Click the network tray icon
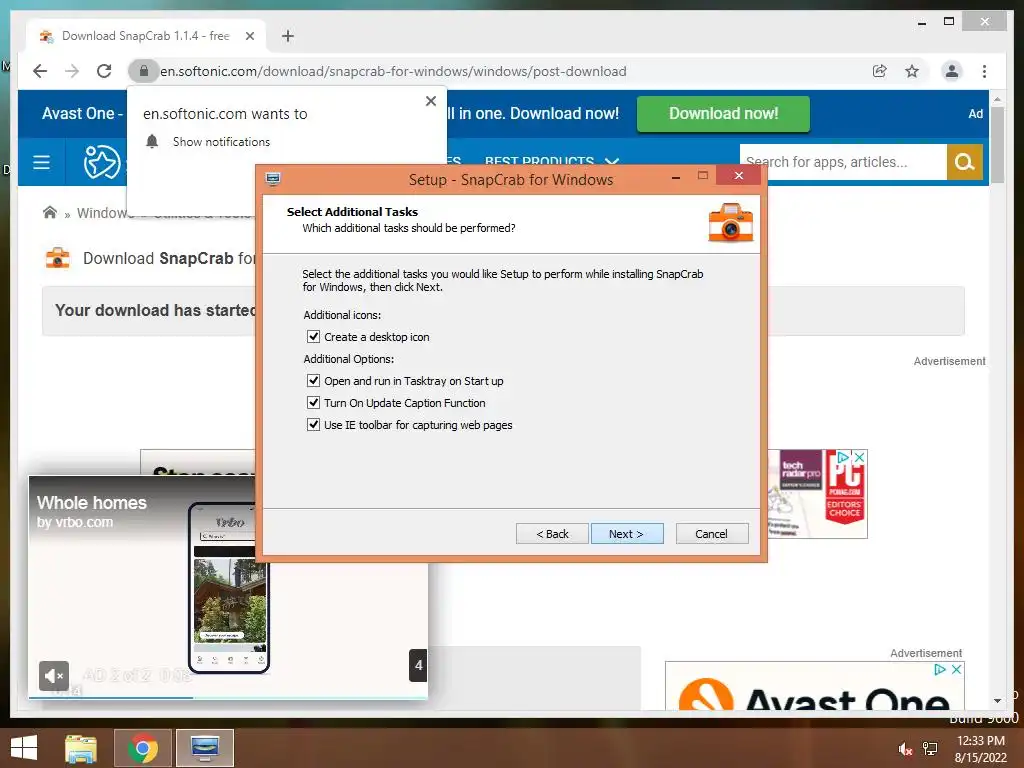The image size is (1024, 768). coord(930,749)
